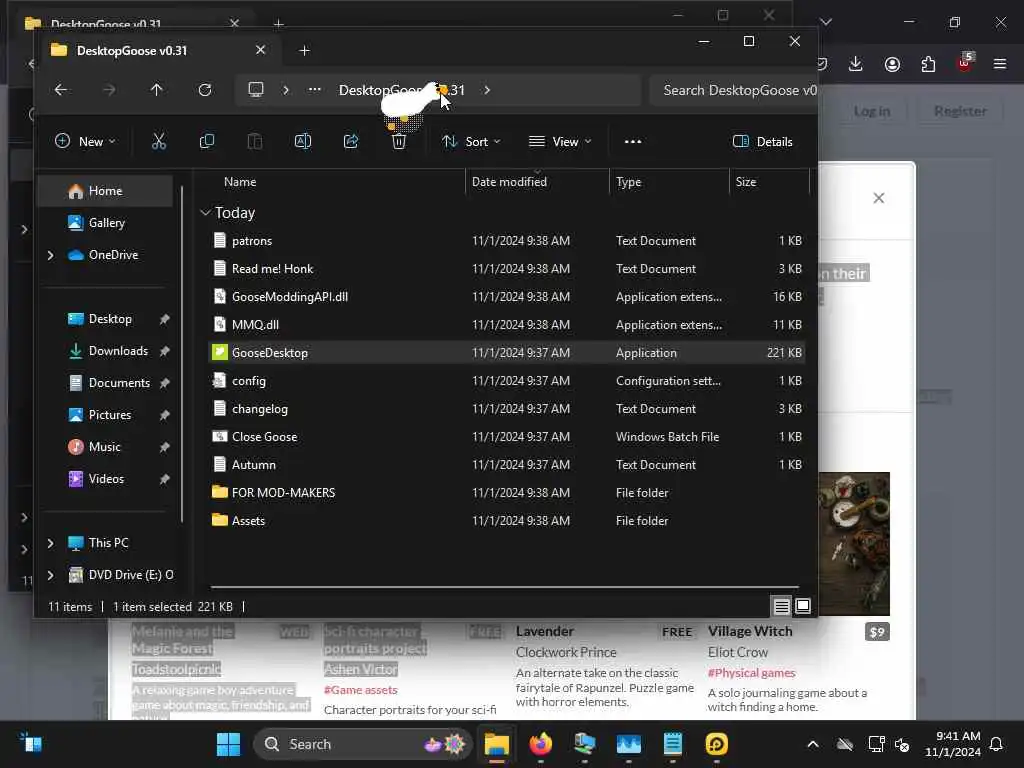Open the New dropdown menu
This screenshot has height=768, width=1024.
coord(85,142)
